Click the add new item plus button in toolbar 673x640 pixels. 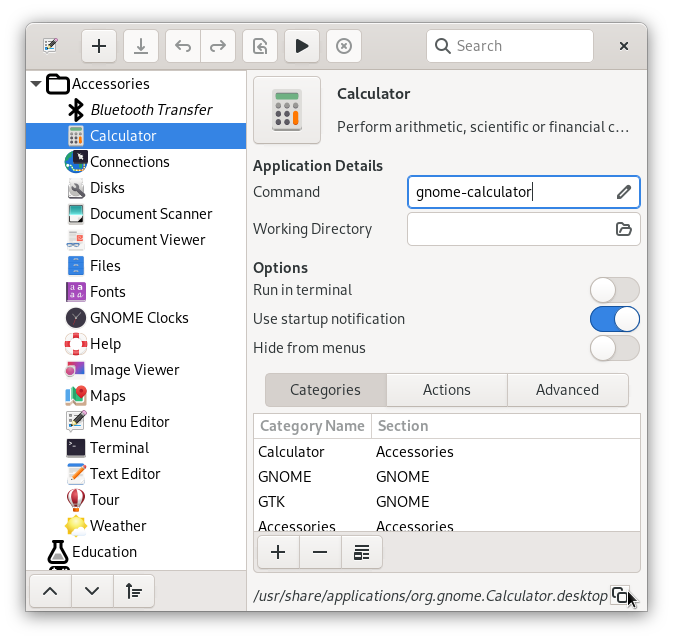click(x=99, y=46)
